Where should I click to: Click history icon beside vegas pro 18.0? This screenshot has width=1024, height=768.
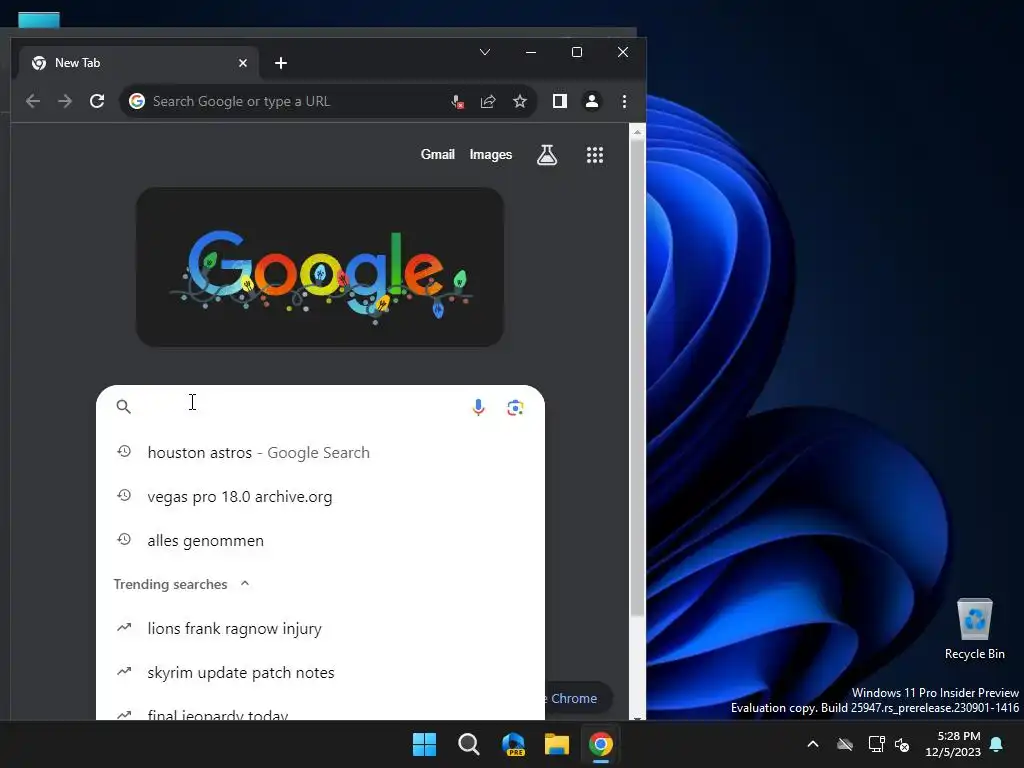pos(123,495)
